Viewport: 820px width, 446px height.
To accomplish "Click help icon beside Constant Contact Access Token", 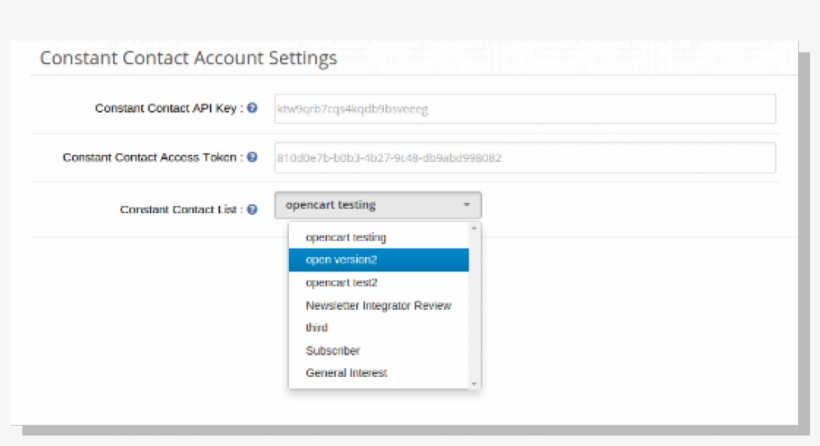I will (252, 157).
